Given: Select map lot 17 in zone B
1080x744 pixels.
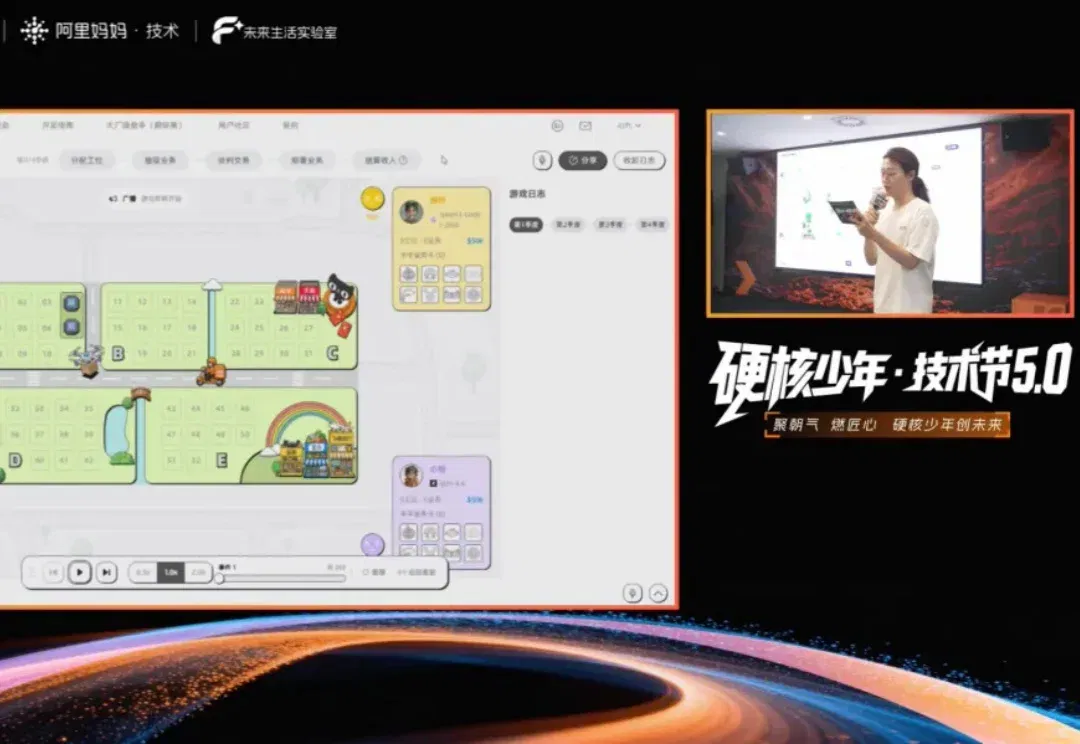Looking at the screenshot, I should 167,327.
